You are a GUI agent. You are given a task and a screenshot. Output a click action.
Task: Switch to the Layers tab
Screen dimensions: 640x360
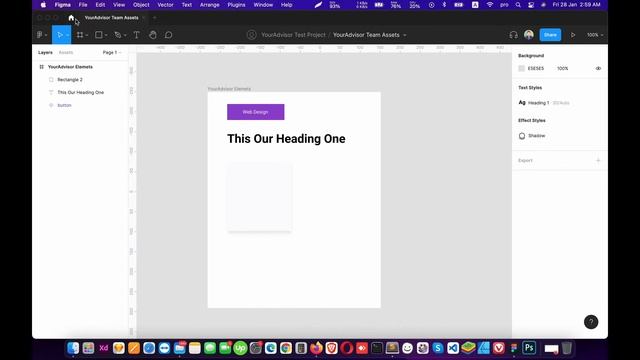coord(45,53)
